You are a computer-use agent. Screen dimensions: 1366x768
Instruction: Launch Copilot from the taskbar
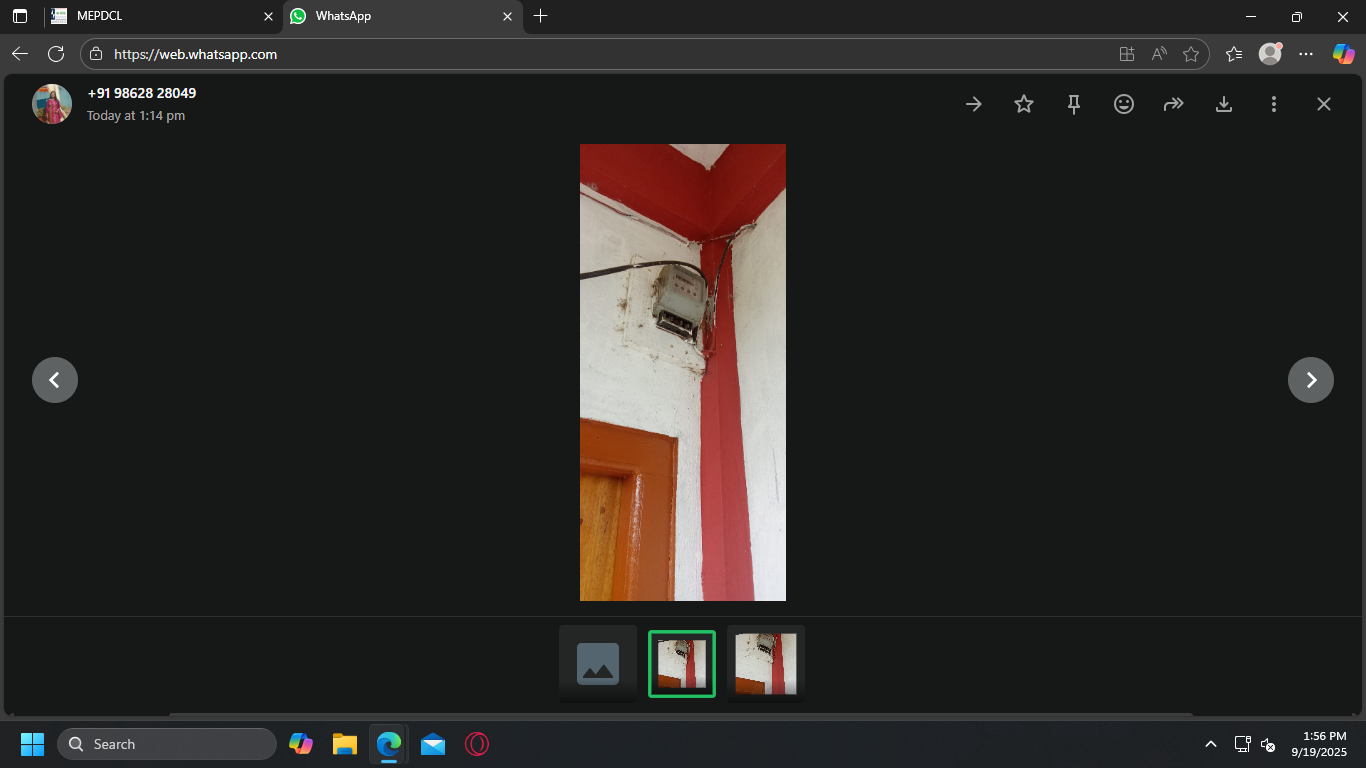(x=301, y=744)
